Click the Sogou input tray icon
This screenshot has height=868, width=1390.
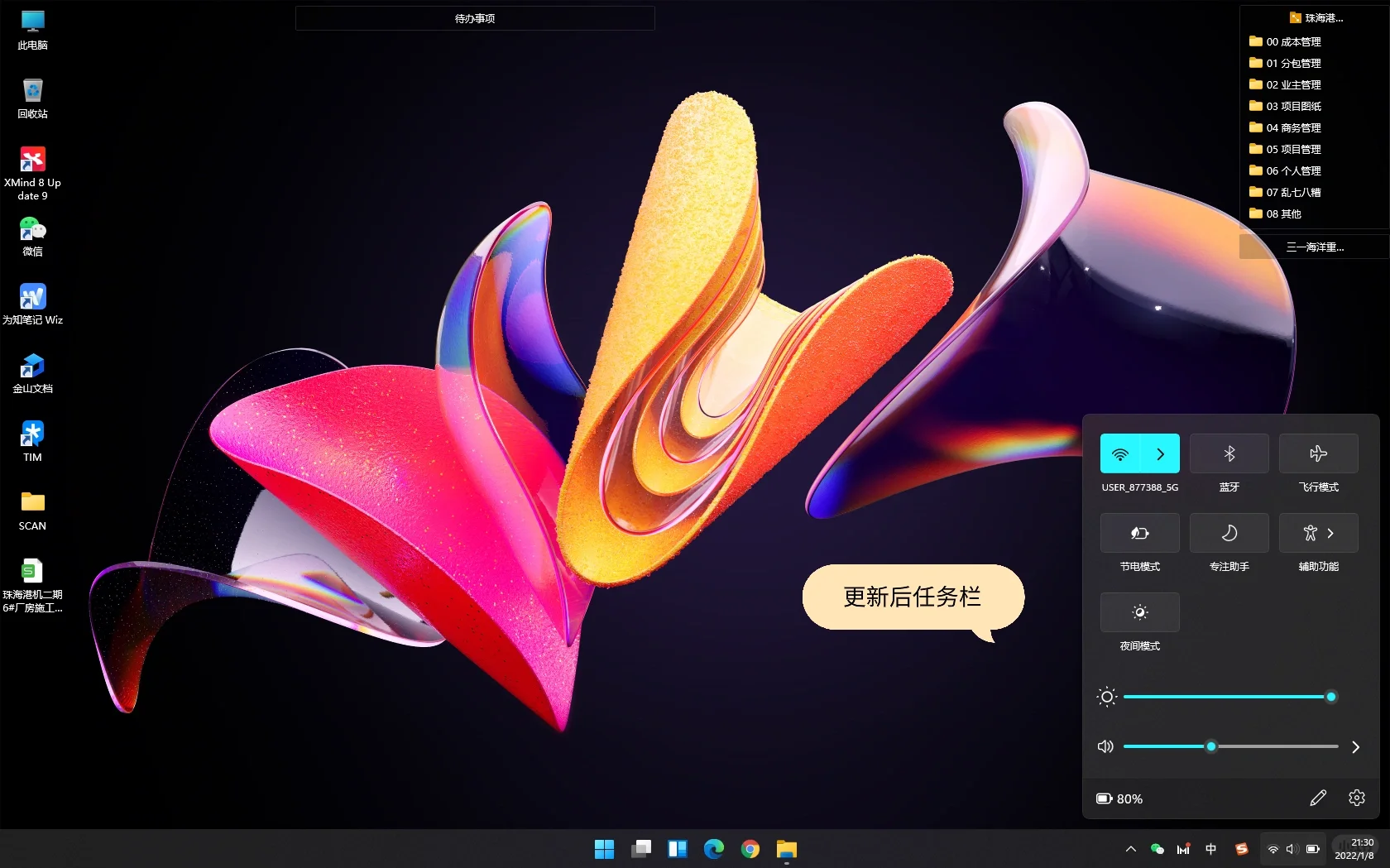tap(1240, 849)
